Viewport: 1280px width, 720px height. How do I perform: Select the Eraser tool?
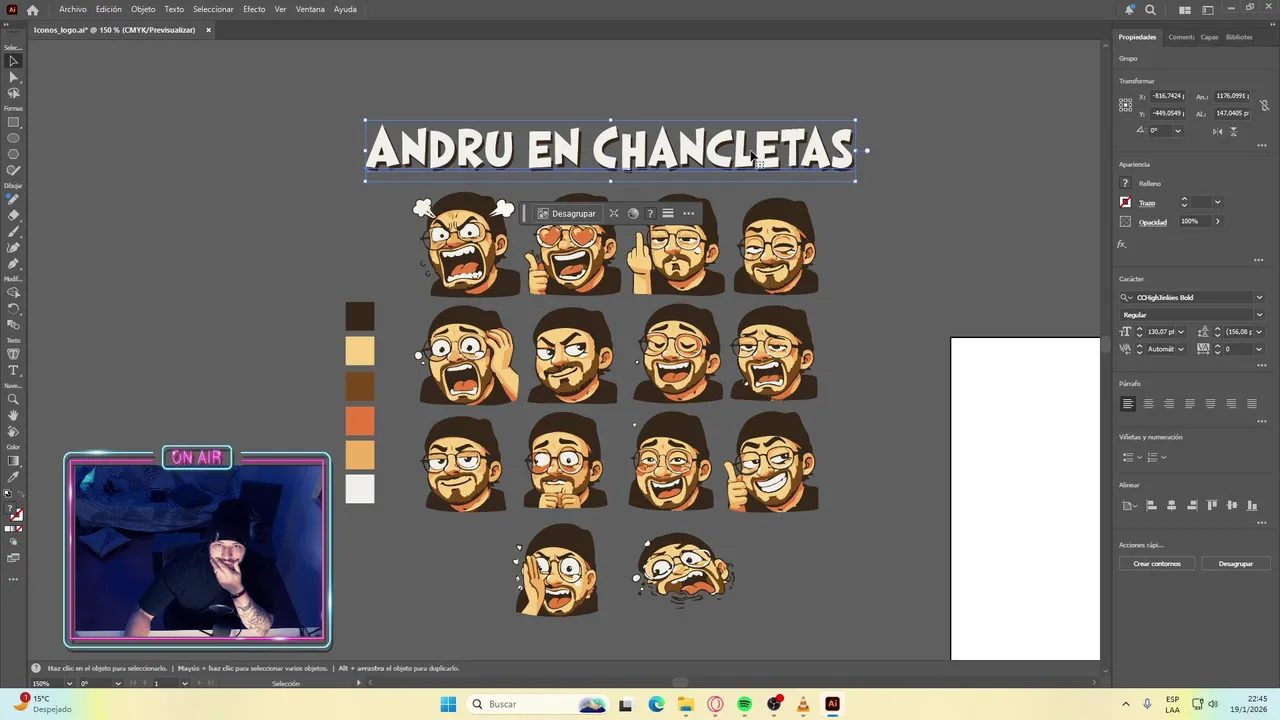pos(14,215)
